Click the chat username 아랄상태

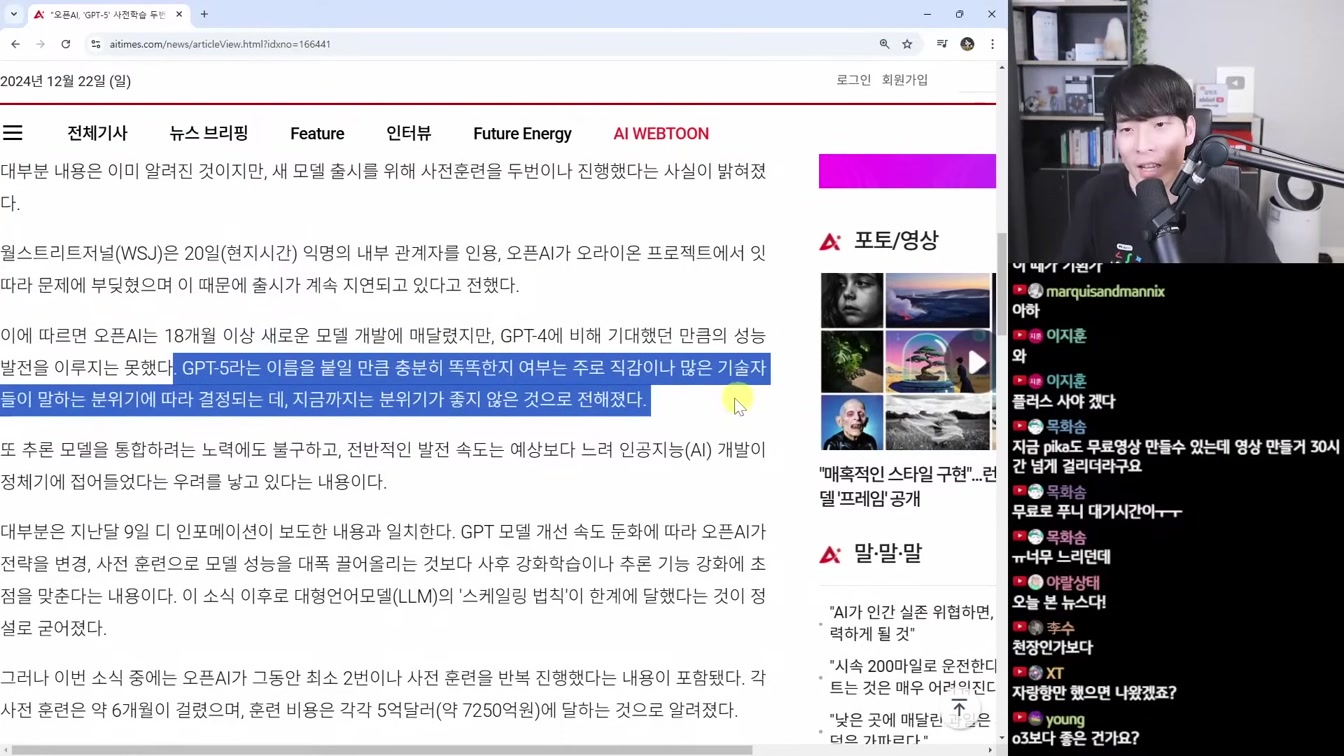[x=1073, y=582]
